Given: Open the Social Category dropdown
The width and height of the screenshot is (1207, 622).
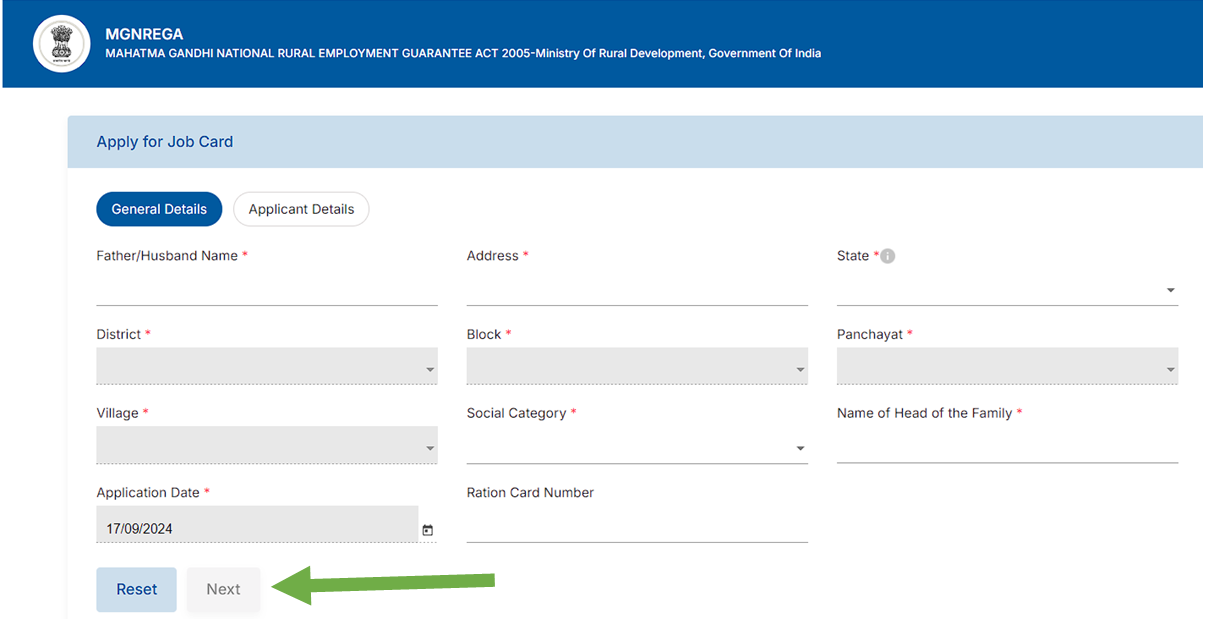Looking at the screenshot, I should (637, 447).
